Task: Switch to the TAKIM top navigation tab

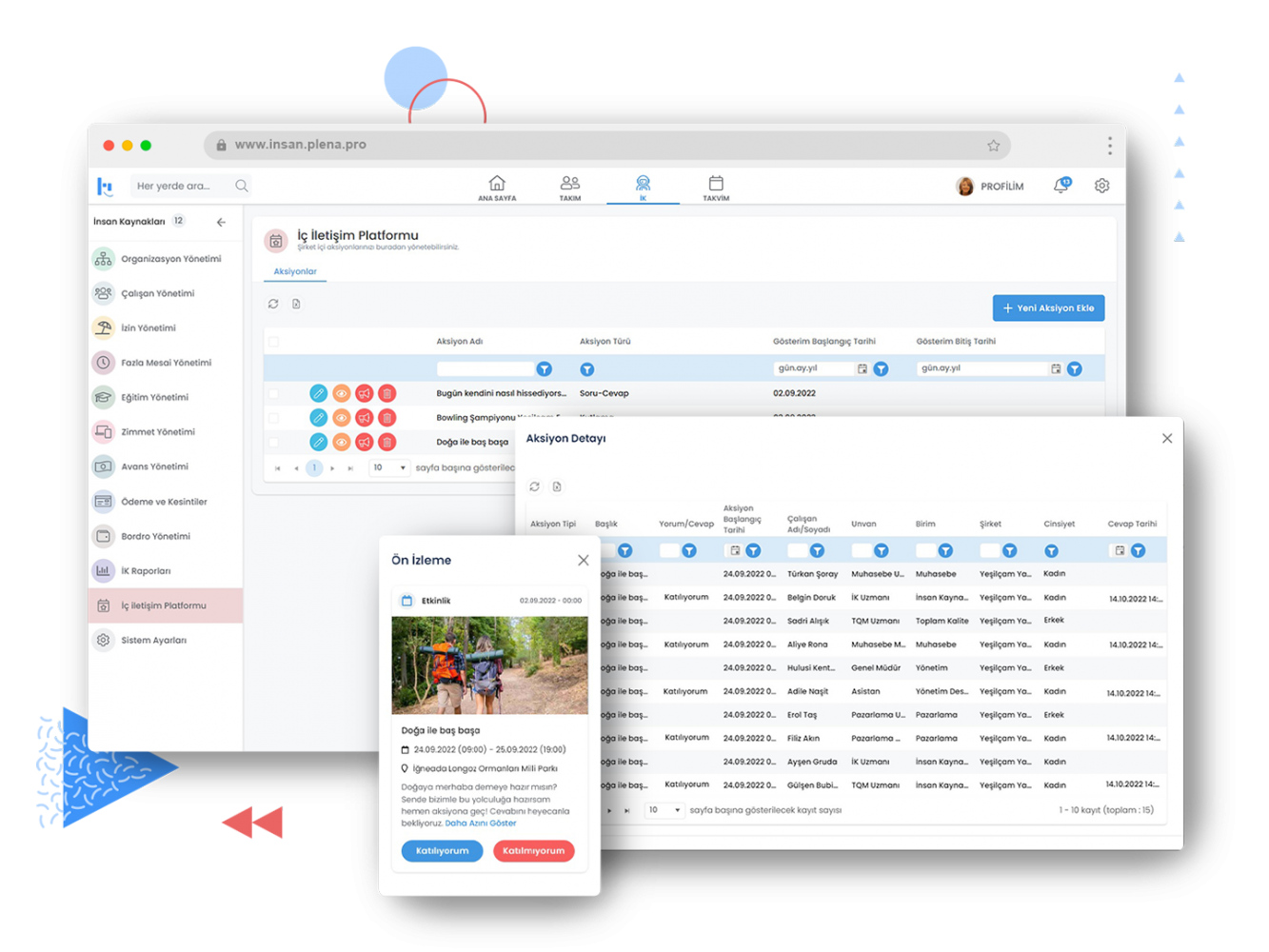Action: pyautogui.click(x=570, y=187)
